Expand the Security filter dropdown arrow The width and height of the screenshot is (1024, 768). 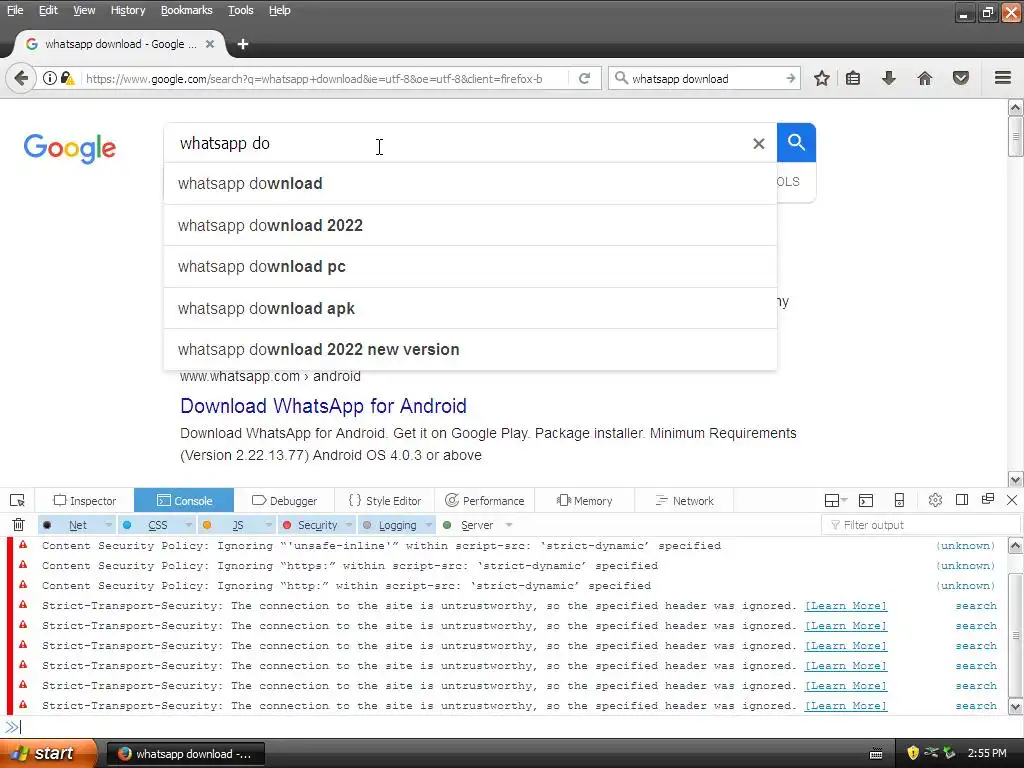349,525
